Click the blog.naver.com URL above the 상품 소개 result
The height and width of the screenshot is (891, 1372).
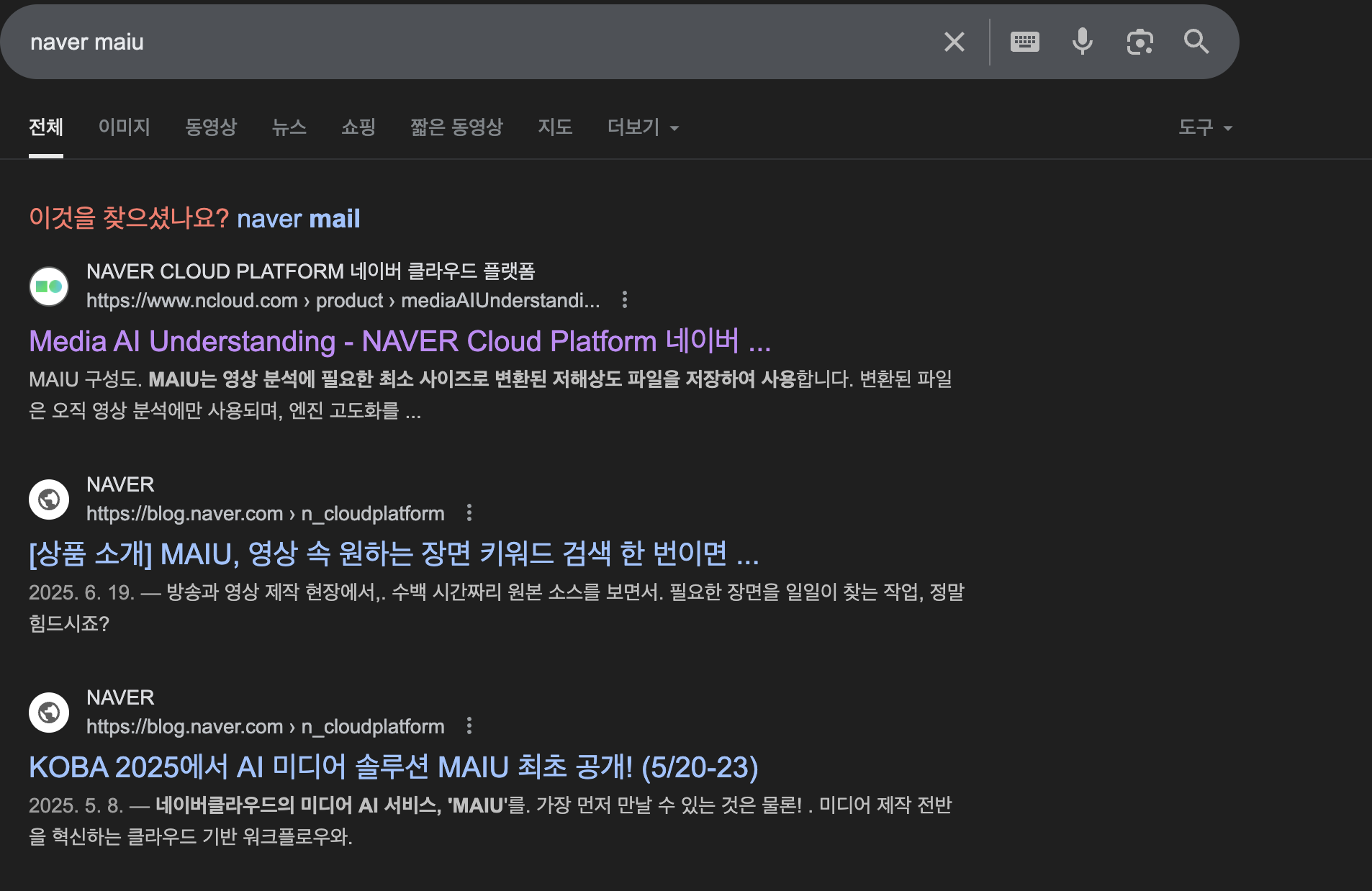click(265, 513)
